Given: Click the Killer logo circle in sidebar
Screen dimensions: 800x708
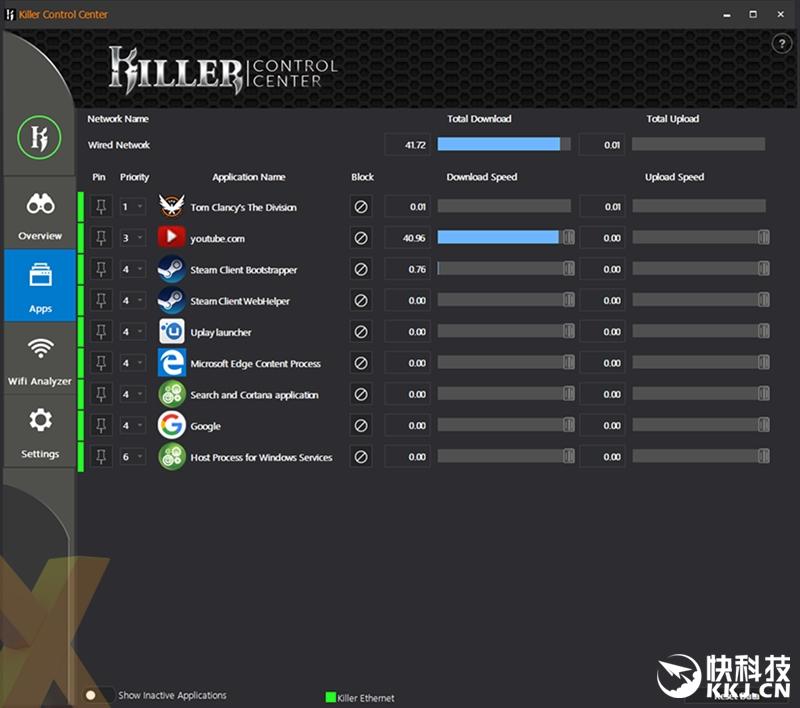Looking at the screenshot, I should pyautogui.click(x=39, y=137).
